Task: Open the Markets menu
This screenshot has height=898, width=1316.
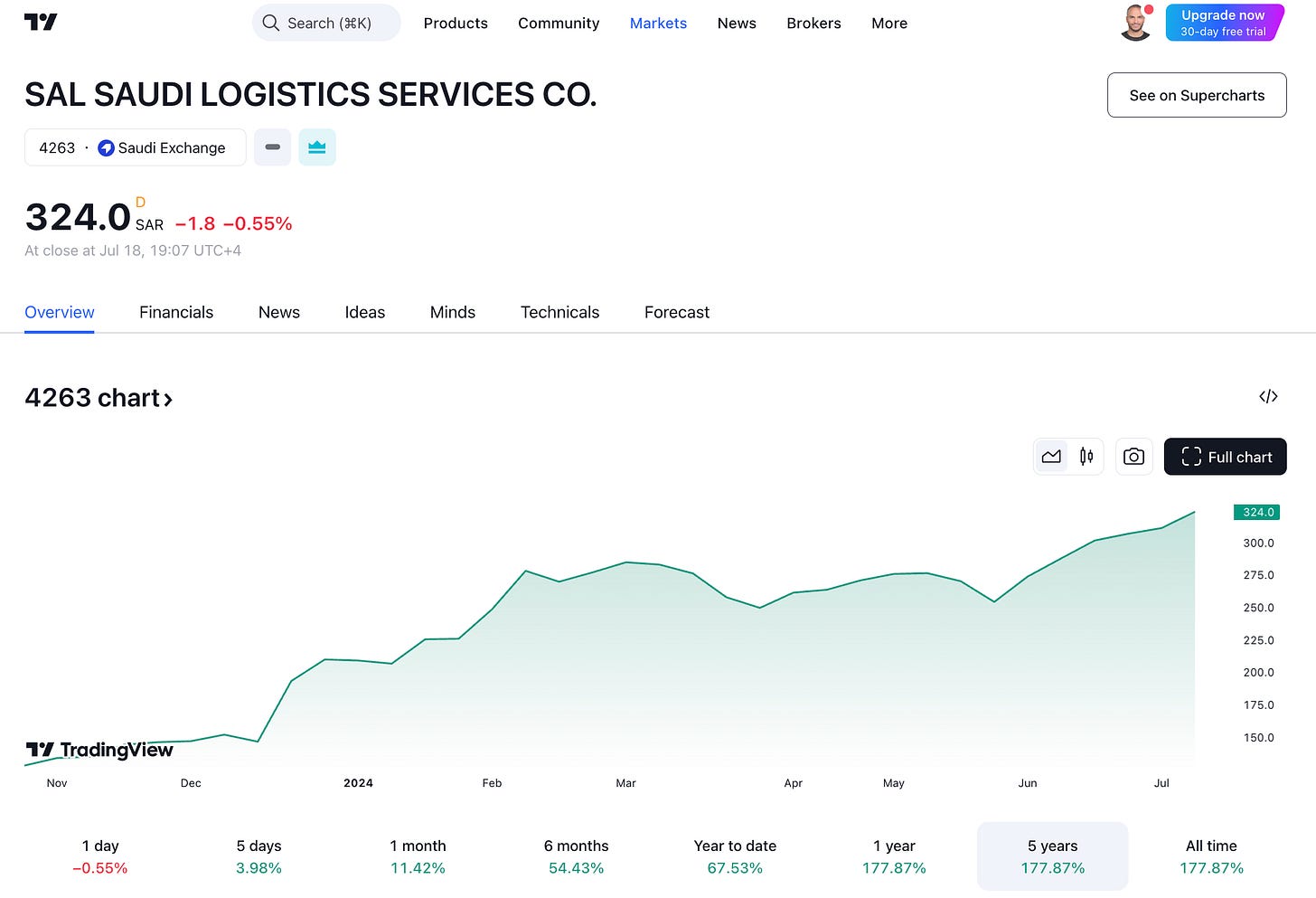Action: click(x=658, y=23)
